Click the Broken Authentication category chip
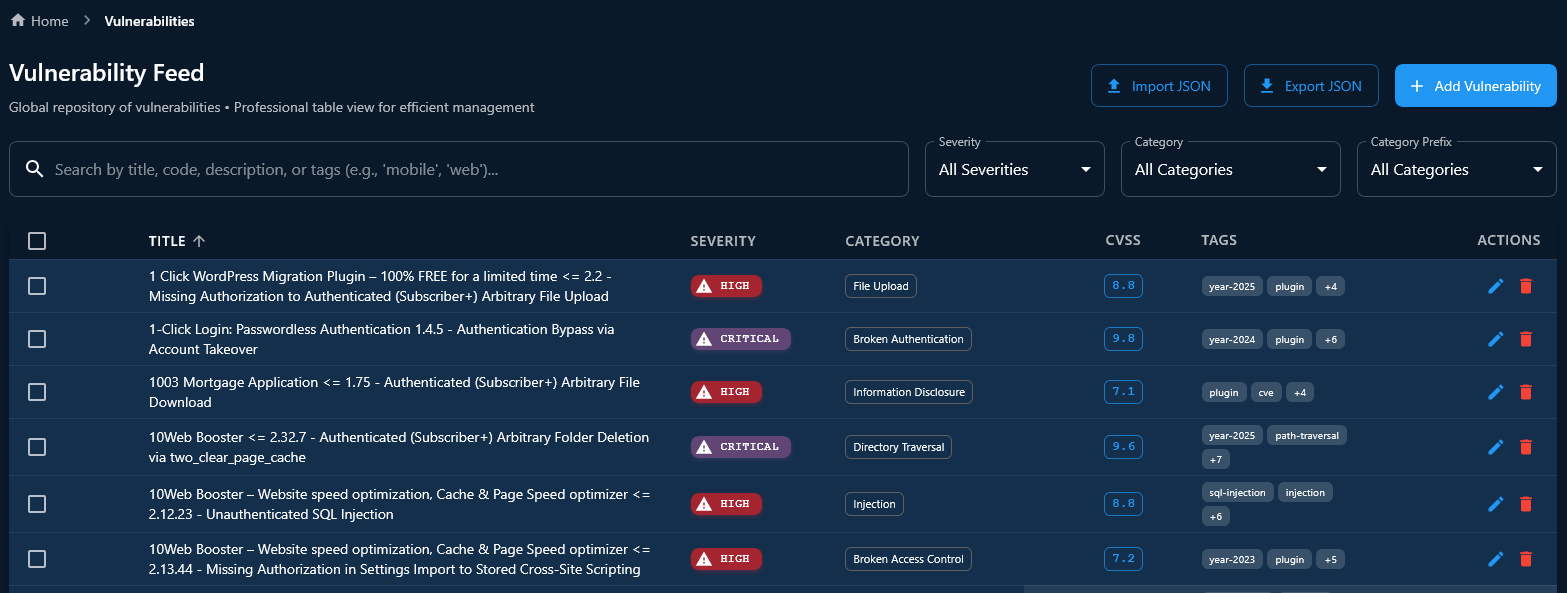The height and width of the screenshot is (593, 1567). [x=908, y=339]
